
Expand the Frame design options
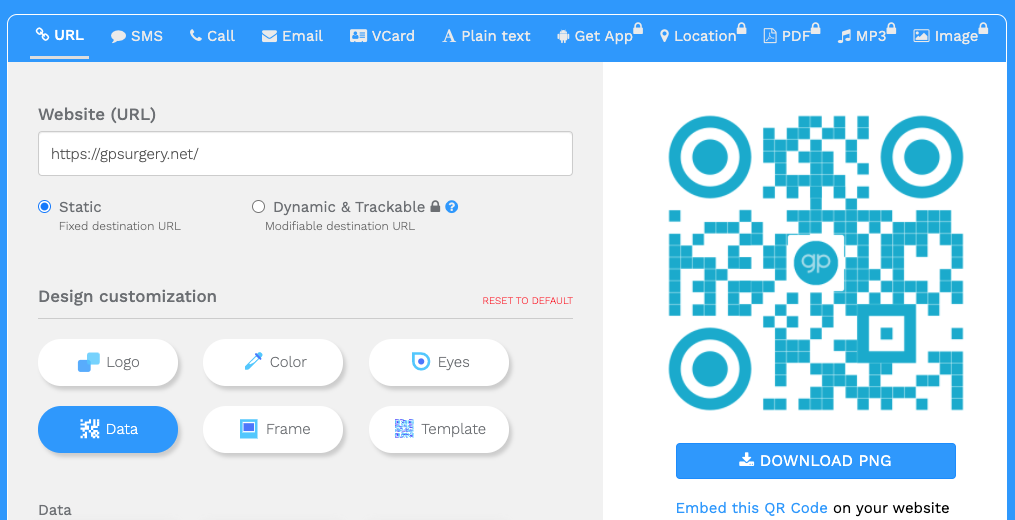(x=273, y=429)
